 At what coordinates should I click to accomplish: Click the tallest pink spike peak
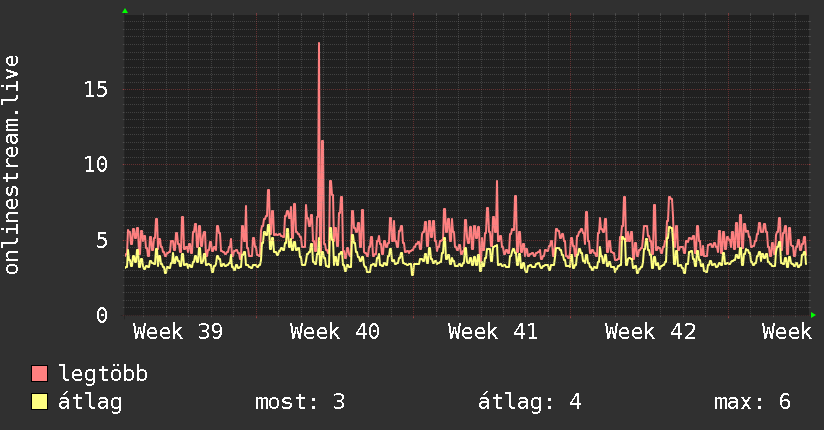319,44
